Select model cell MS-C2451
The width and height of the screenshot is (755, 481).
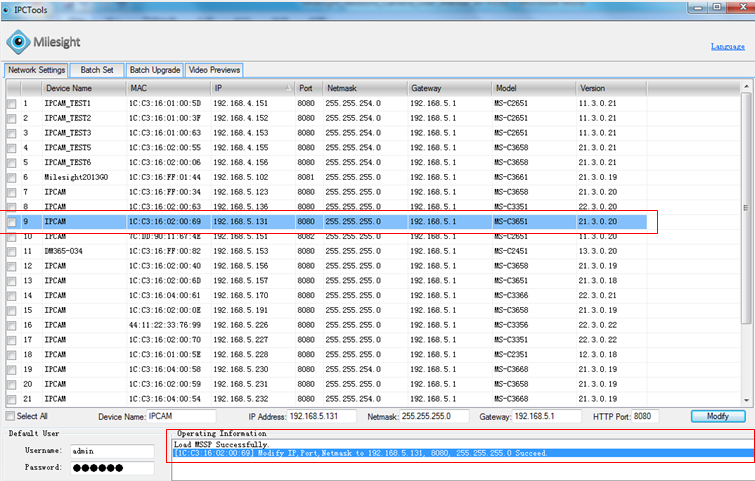click(511, 251)
